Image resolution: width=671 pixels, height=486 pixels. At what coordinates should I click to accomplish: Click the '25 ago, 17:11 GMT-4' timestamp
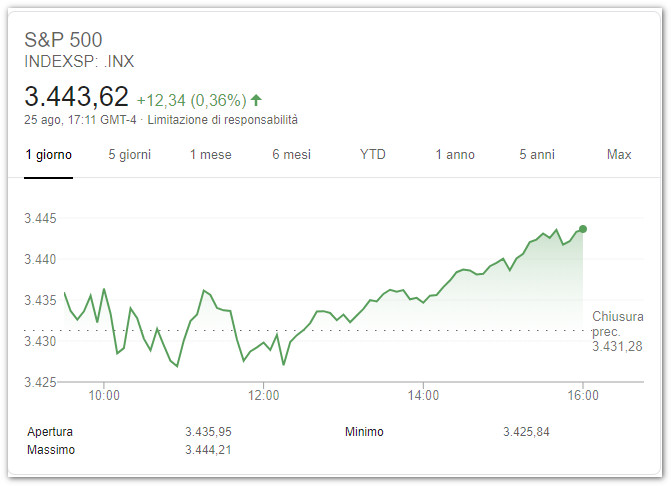pos(80,120)
